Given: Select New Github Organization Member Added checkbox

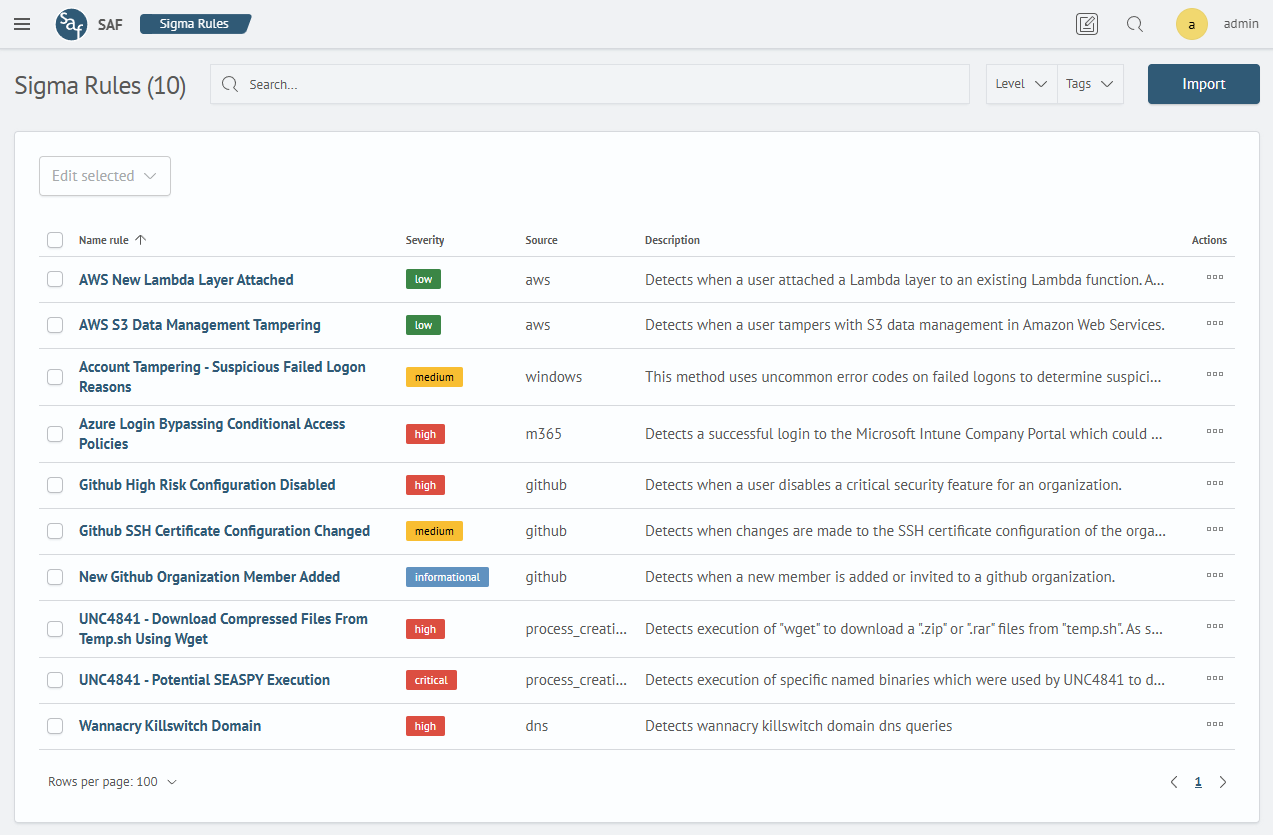Looking at the screenshot, I should 55,577.
